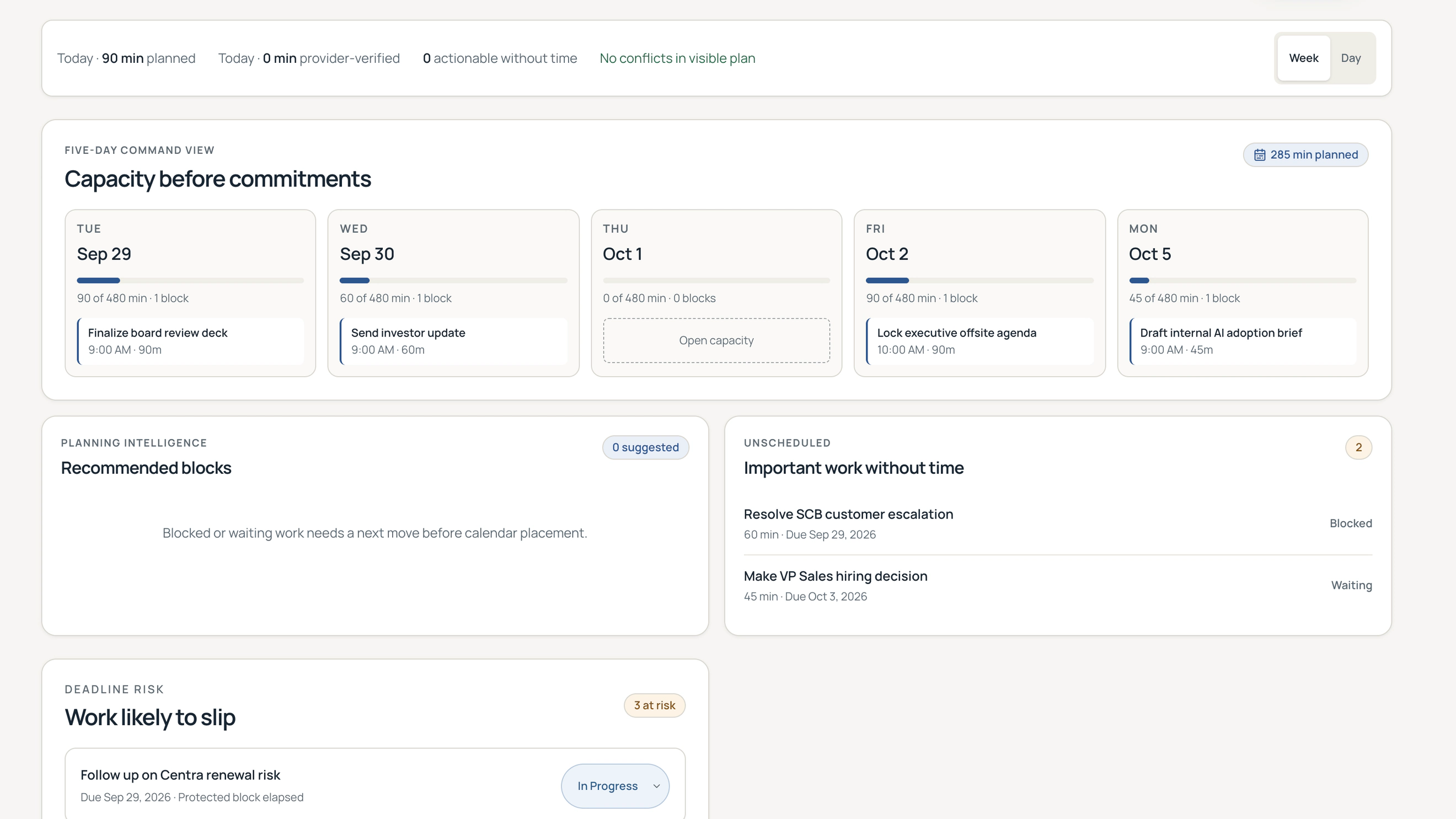Expand the chevron on the In Progress selector
This screenshot has width=1456, height=819.
[x=656, y=786]
